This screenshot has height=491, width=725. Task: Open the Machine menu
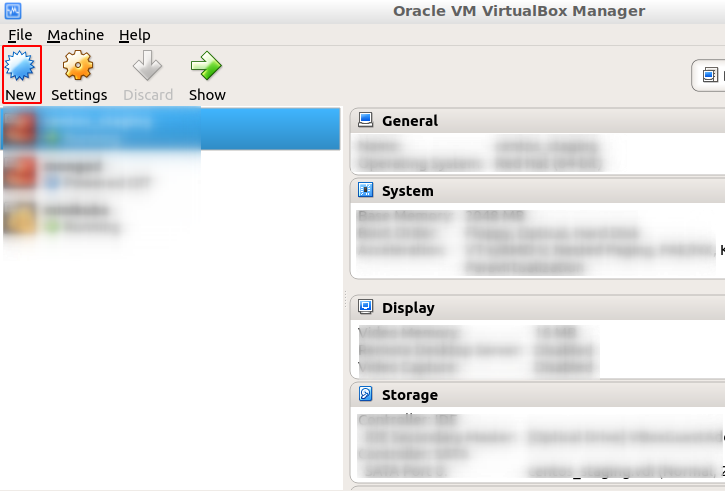(75, 35)
